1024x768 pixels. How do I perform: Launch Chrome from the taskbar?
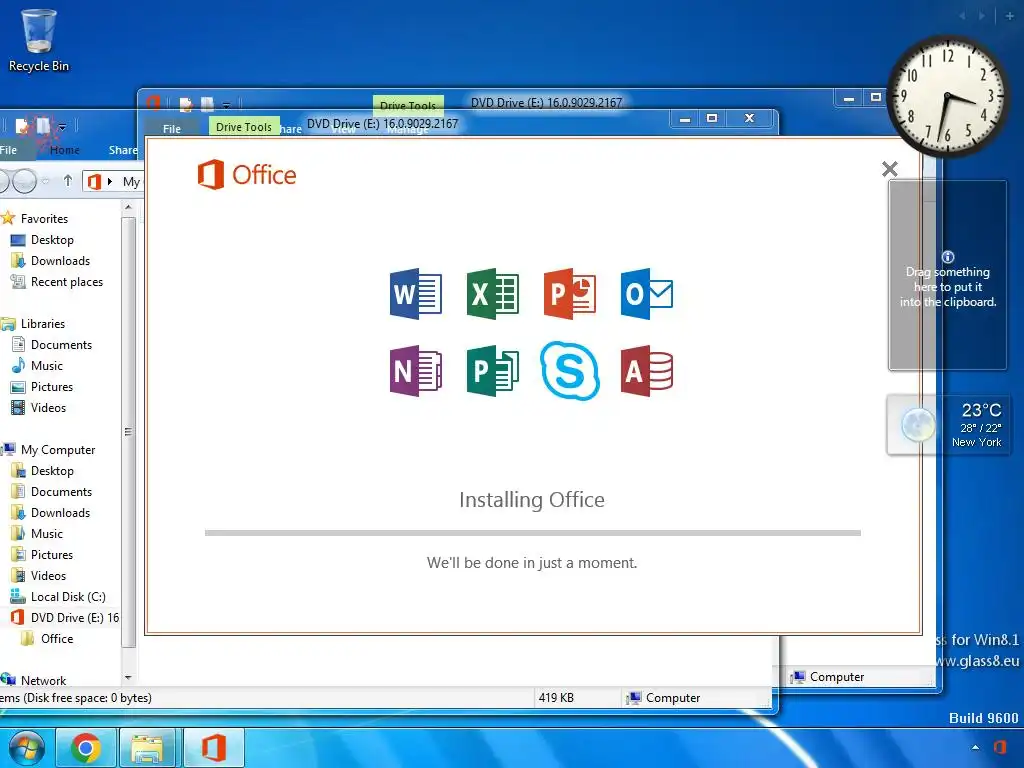(x=86, y=748)
